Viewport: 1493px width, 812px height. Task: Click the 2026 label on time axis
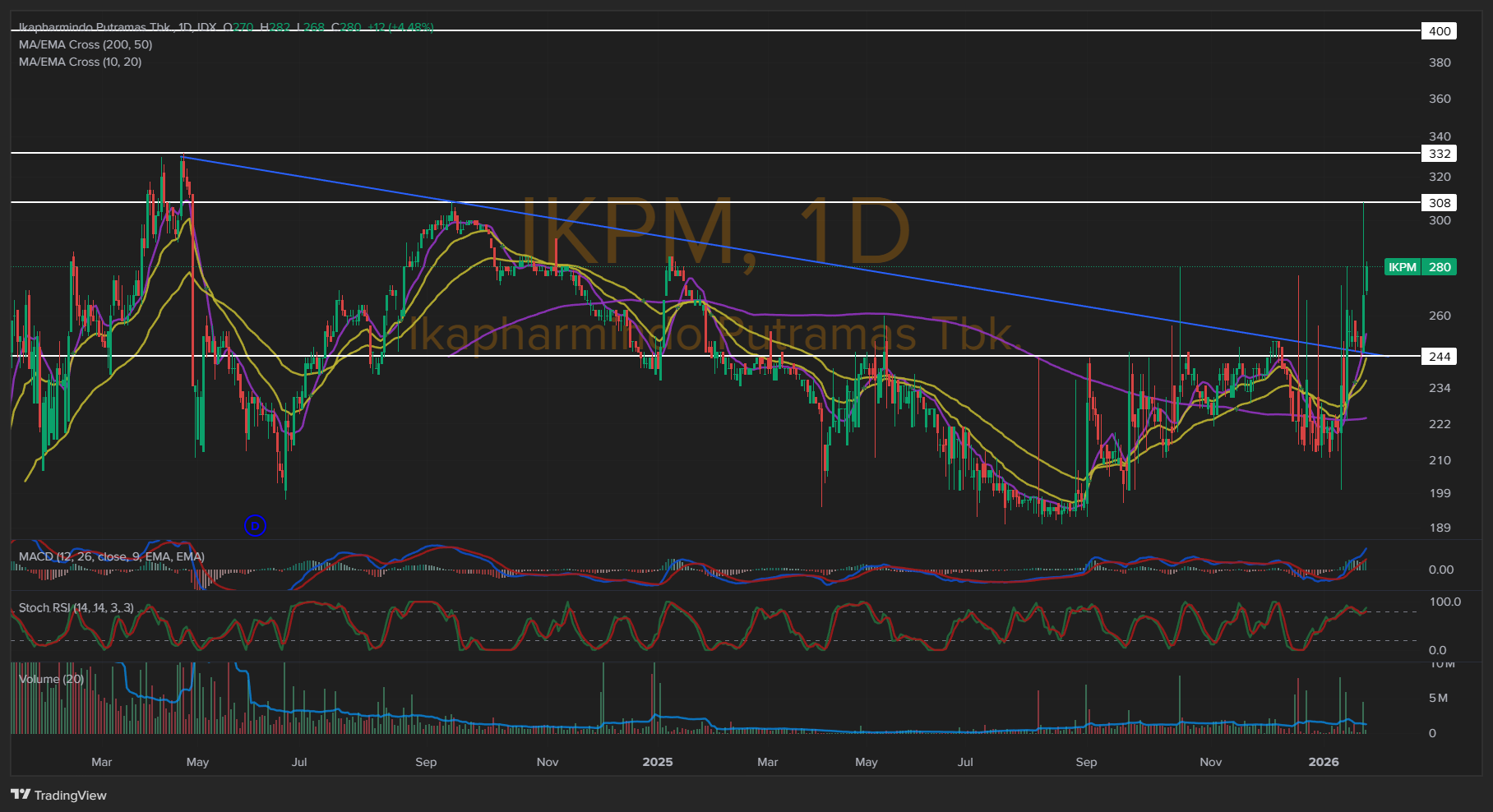[1323, 762]
